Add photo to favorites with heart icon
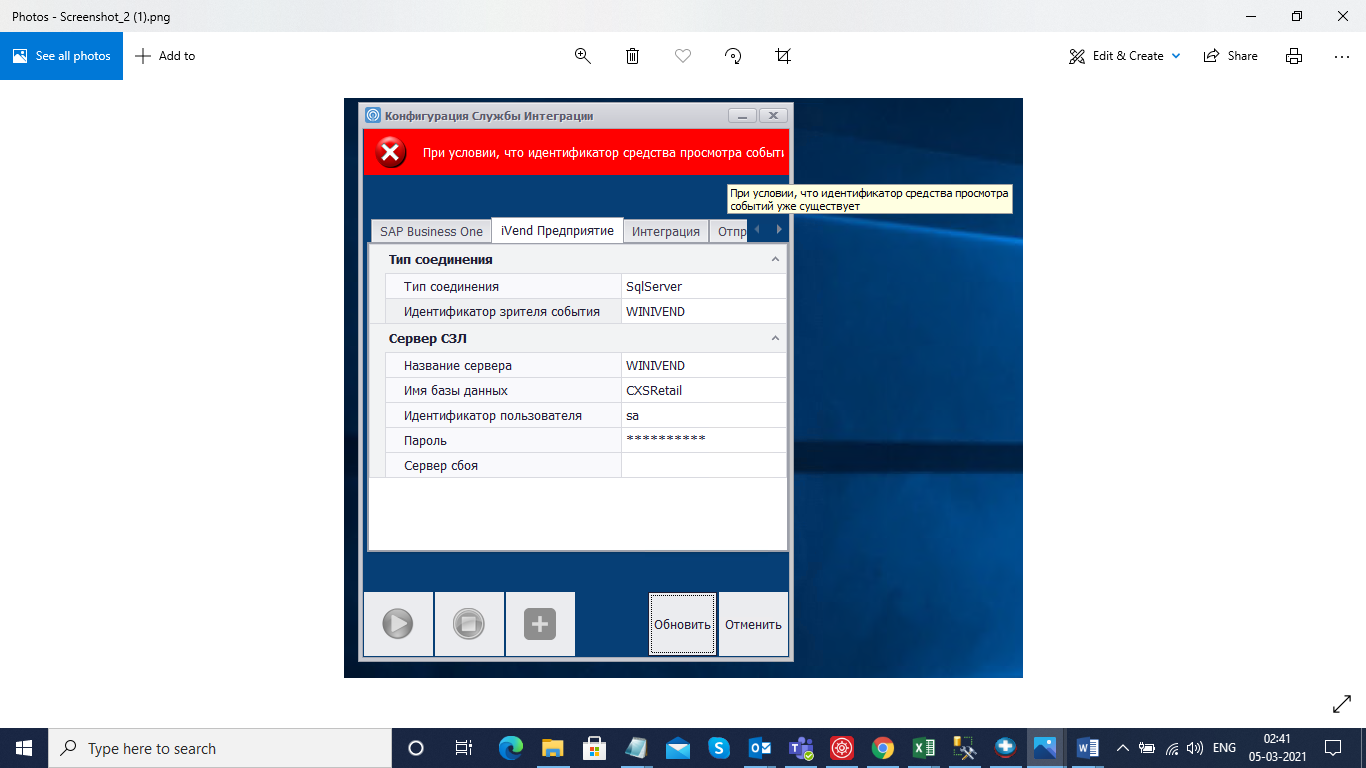The width and height of the screenshot is (1366, 768). click(683, 56)
